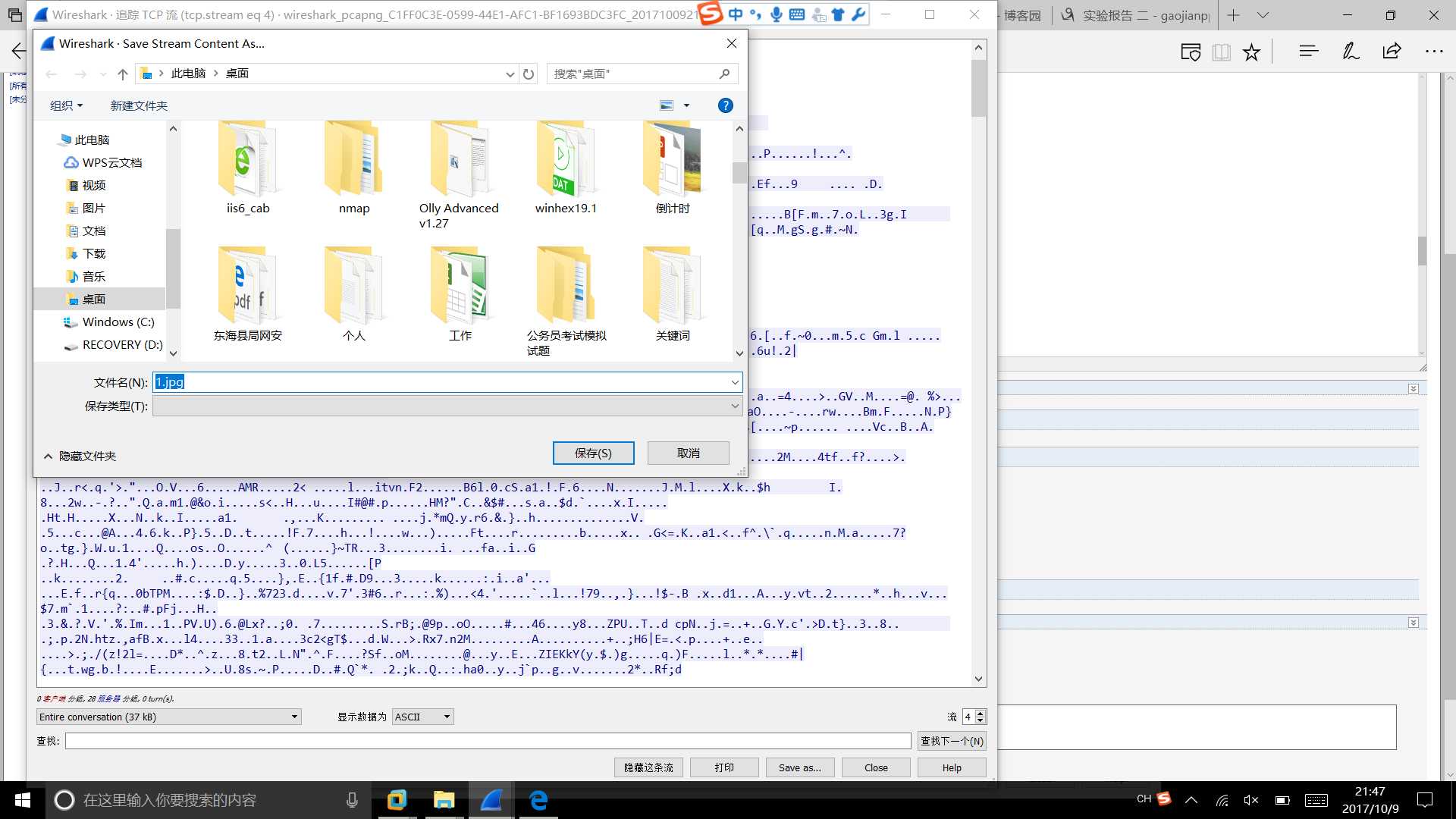
Task: Click 新建文件夹 to create folder
Action: [139, 105]
